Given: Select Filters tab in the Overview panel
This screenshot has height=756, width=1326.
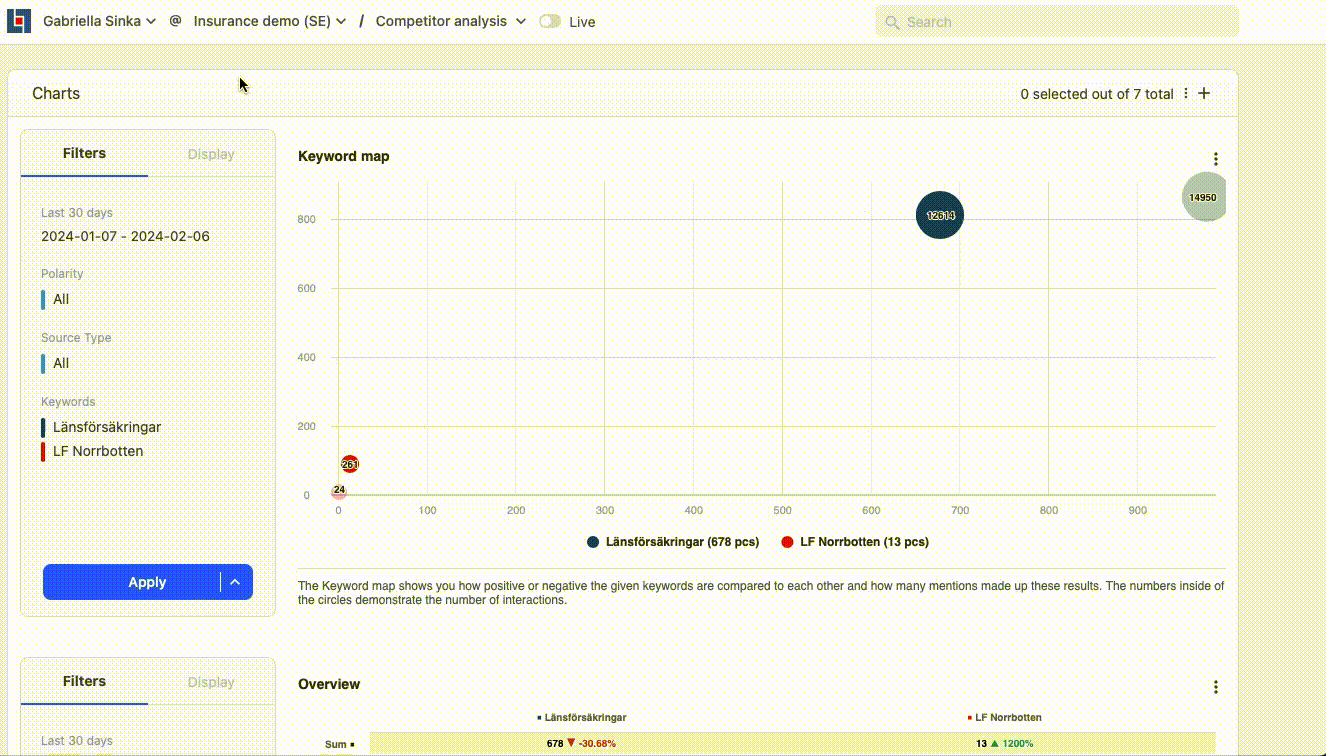Looking at the screenshot, I should 84,681.
